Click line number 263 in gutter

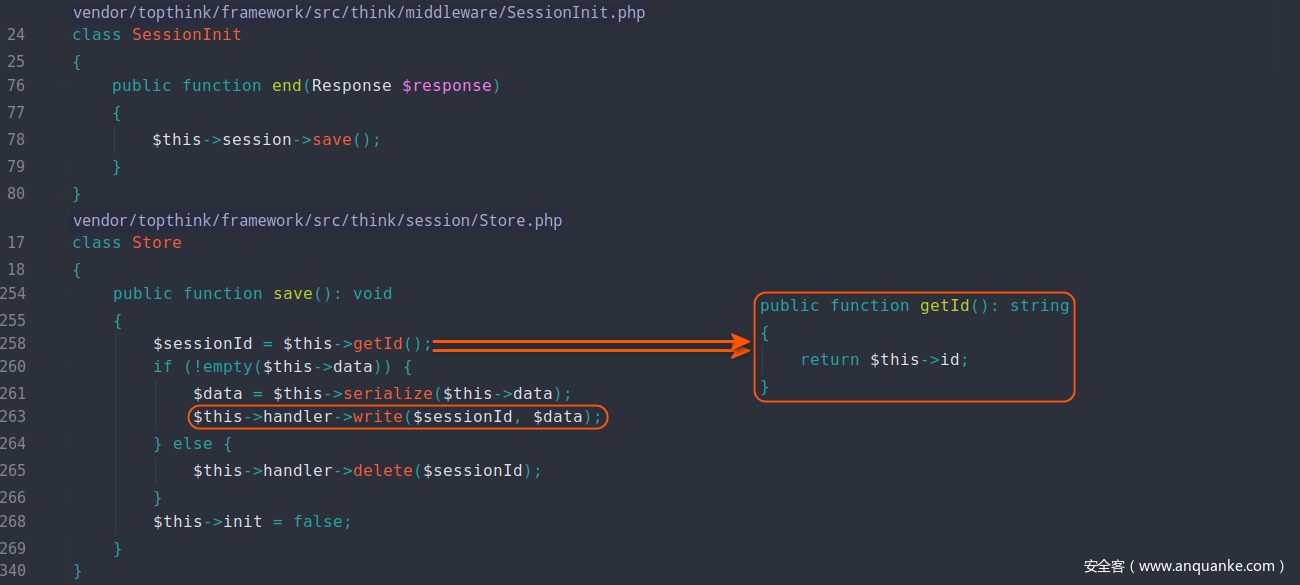[x=13, y=416]
